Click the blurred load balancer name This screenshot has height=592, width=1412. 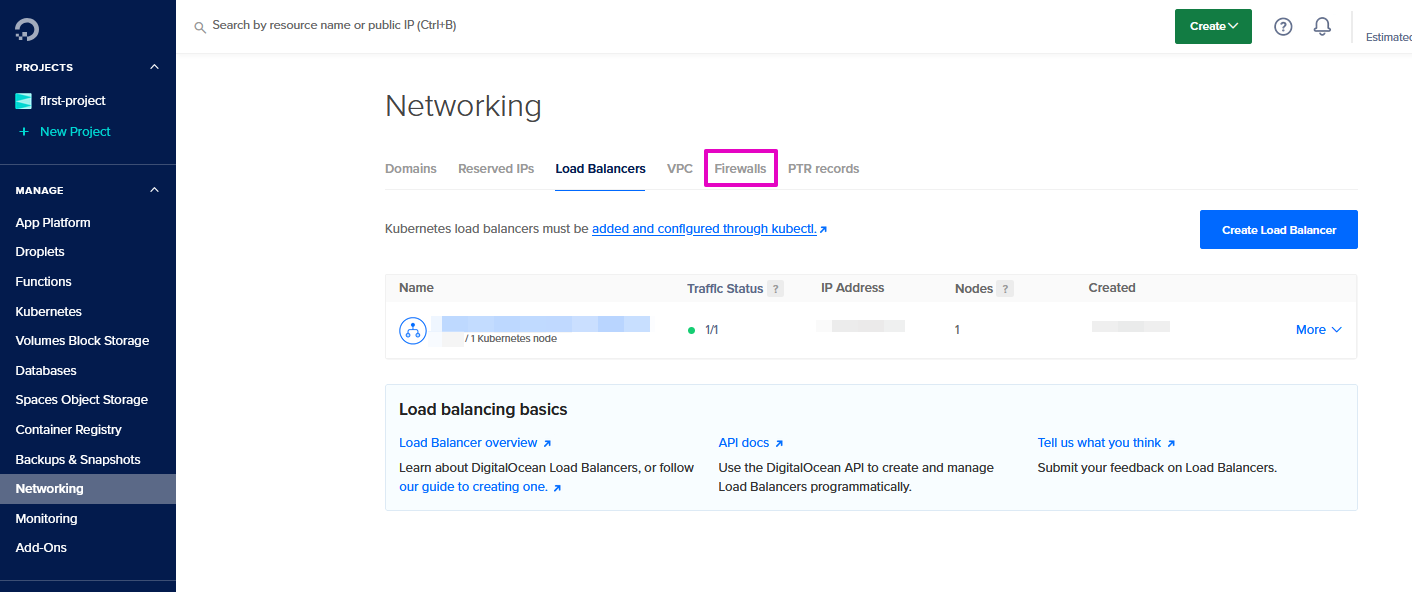point(546,324)
